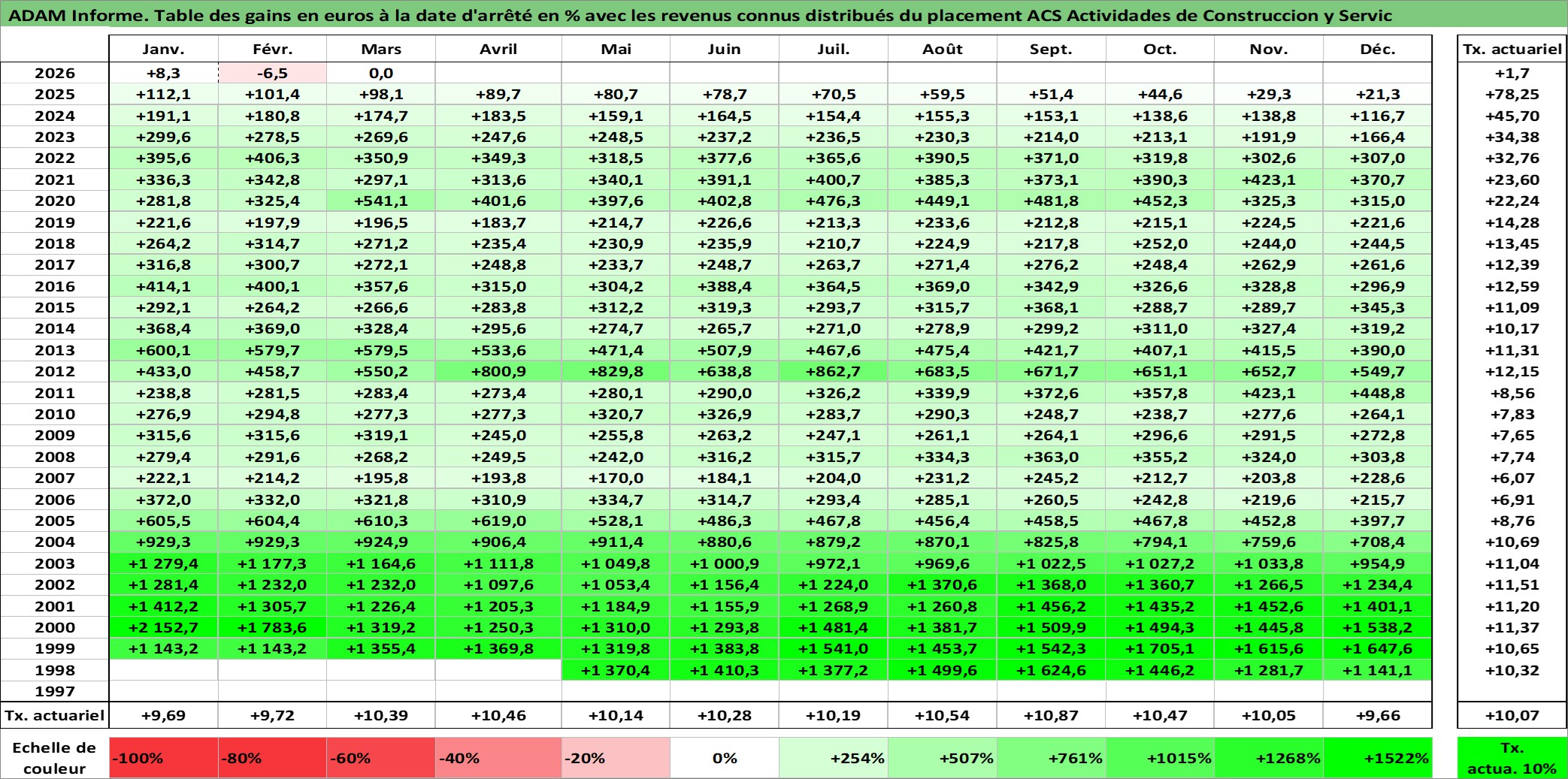
Task: Click the +170,0 cell in 2007
Action: pos(616,478)
